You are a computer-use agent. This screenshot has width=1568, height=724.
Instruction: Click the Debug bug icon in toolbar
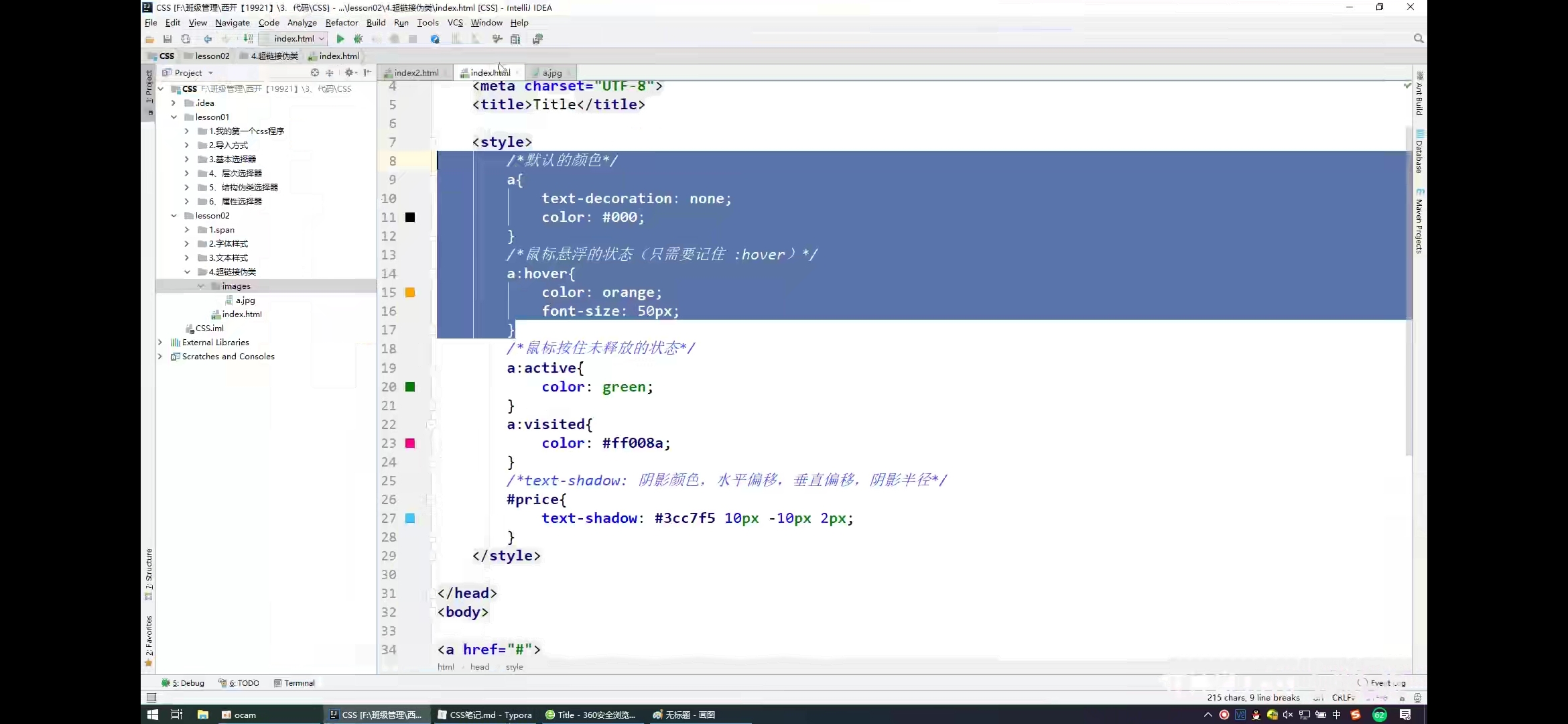point(358,39)
